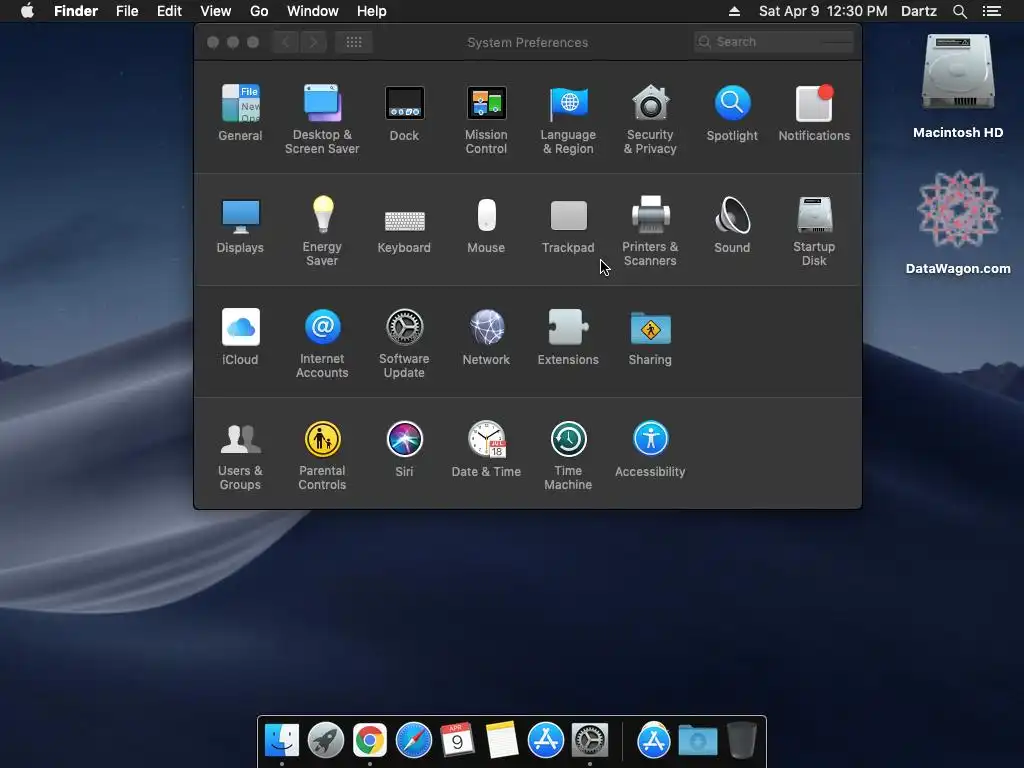Open Accessibility preferences
The image size is (1024, 768).
tap(650, 449)
